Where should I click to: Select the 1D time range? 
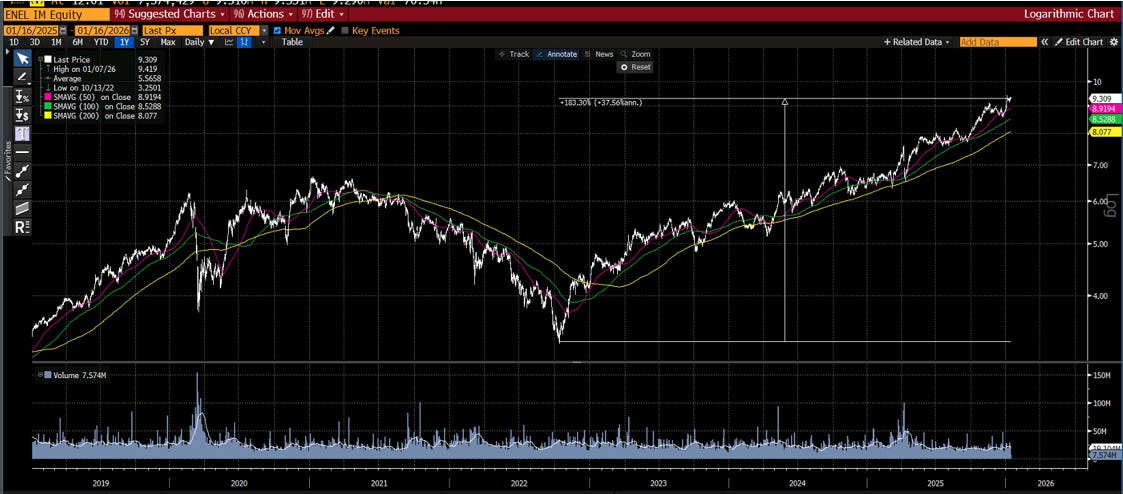tap(14, 42)
